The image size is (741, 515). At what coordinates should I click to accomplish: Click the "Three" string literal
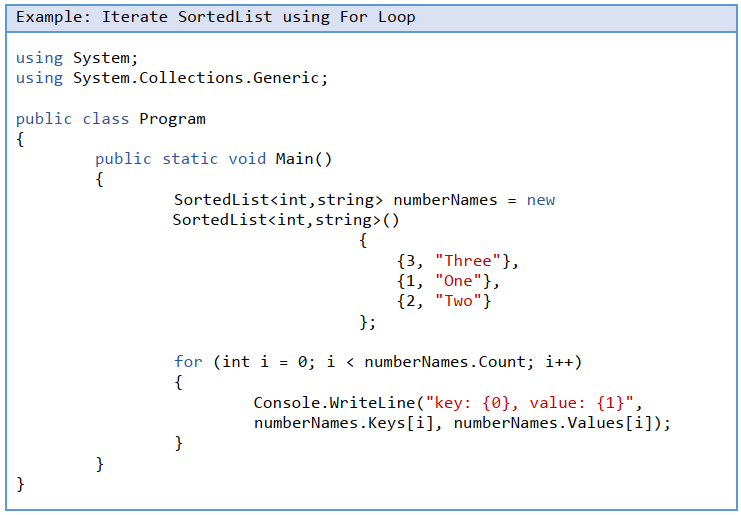pos(467,261)
